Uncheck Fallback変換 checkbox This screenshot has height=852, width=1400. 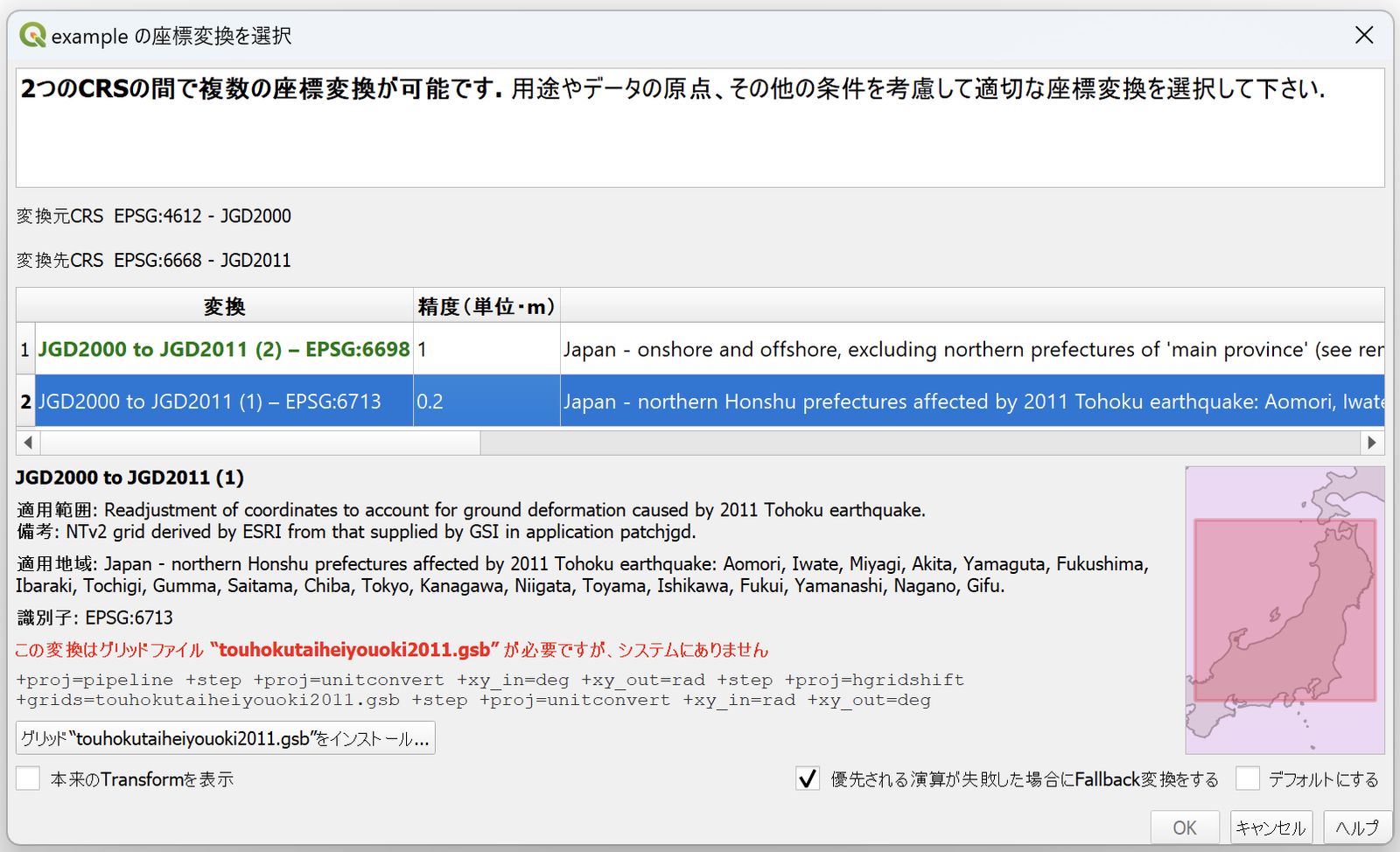808,779
